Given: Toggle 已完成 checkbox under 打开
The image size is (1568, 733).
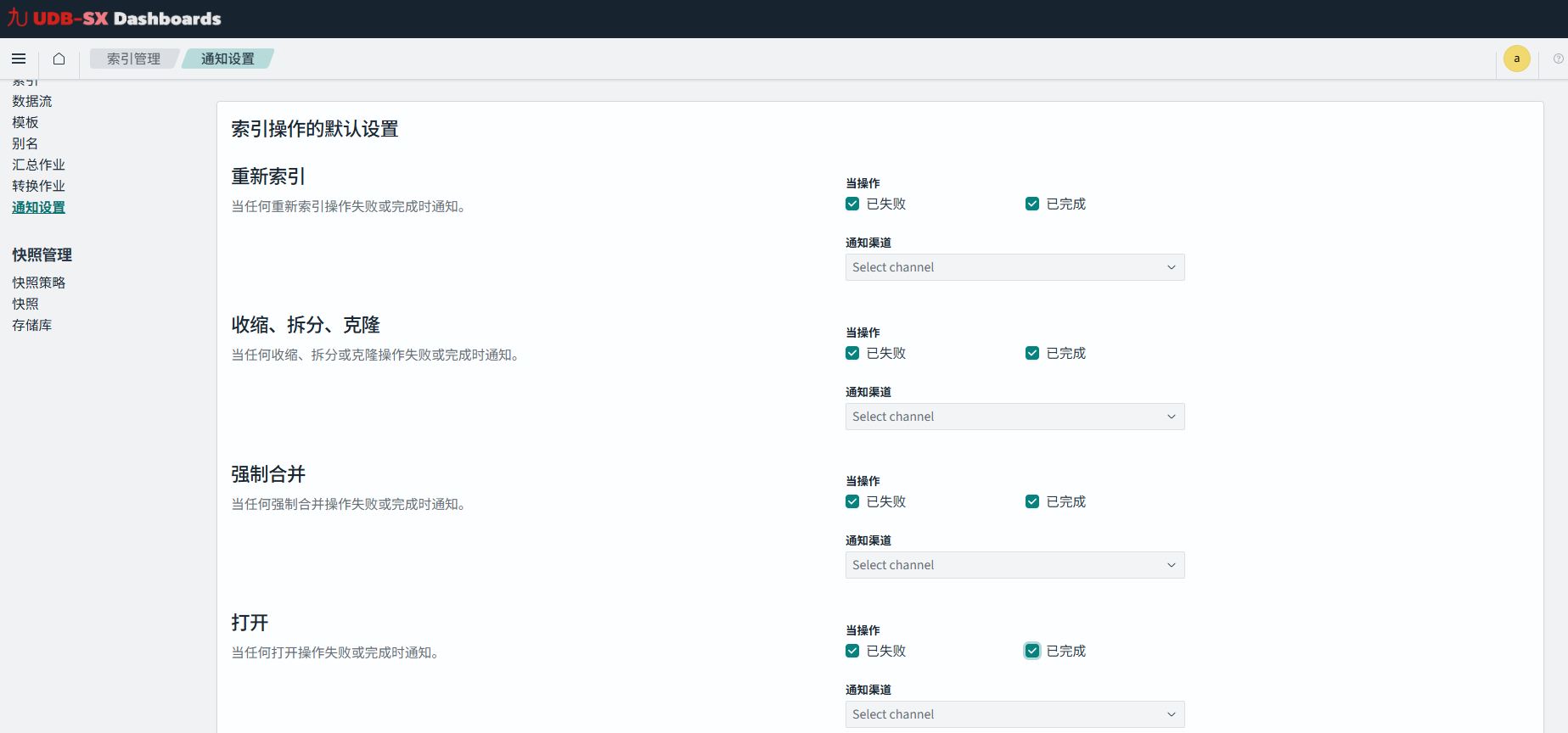Looking at the screenshot, I should pos(1032,651).
